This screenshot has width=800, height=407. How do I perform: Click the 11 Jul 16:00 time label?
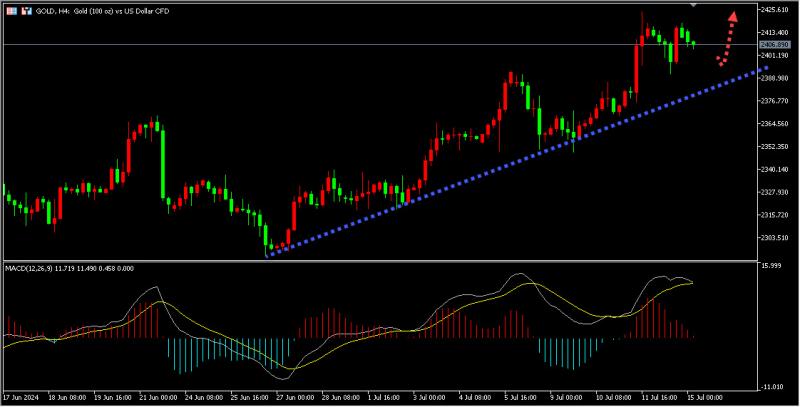tap(660, 397)
